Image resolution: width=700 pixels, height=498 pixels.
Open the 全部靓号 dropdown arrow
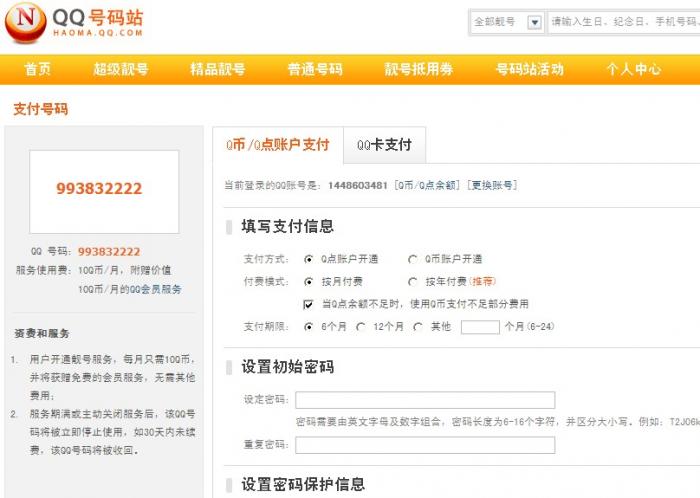(534, 22)
